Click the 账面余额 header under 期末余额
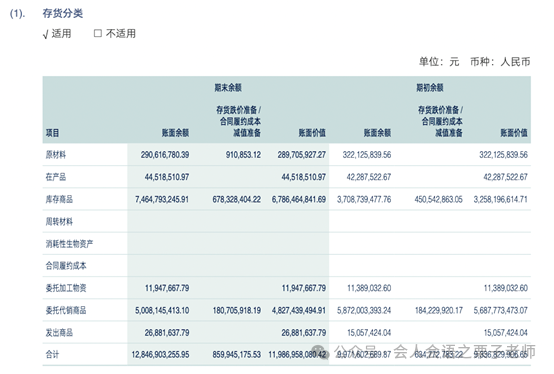Image resolution: width=554 pixels, height=374 pixels. (175, 133)
